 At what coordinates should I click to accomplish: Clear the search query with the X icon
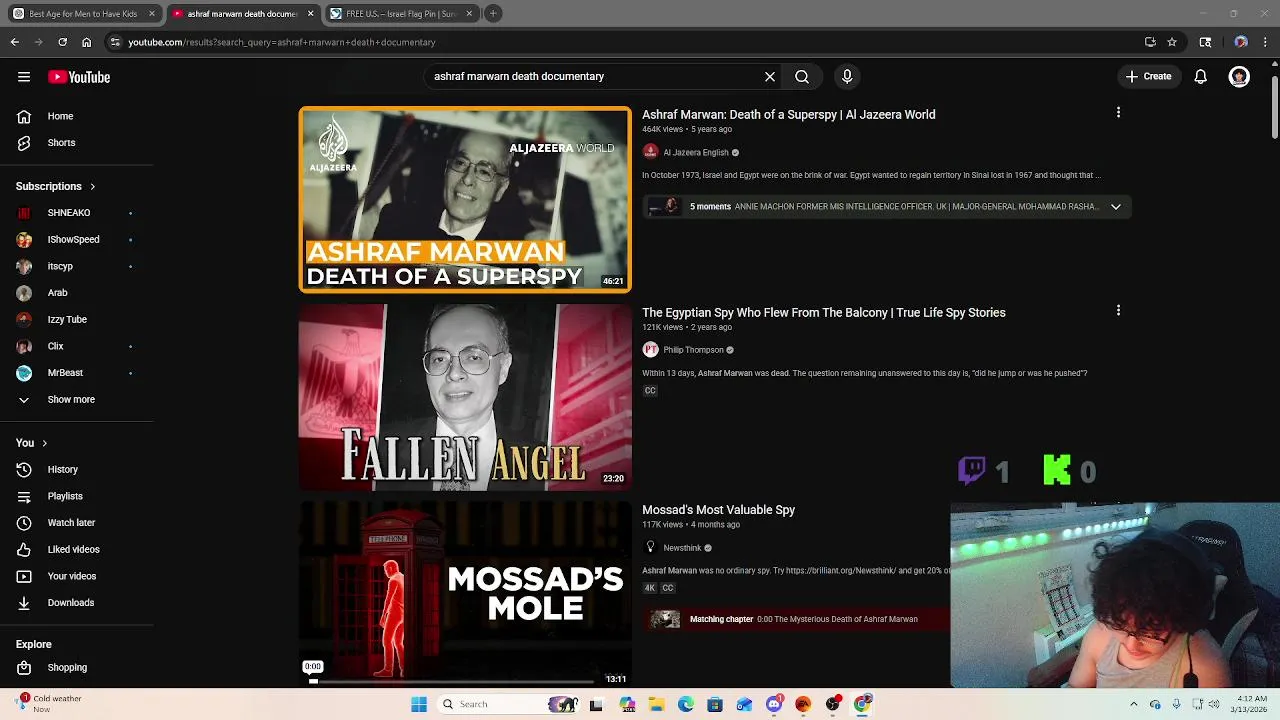tap(770, 76)
